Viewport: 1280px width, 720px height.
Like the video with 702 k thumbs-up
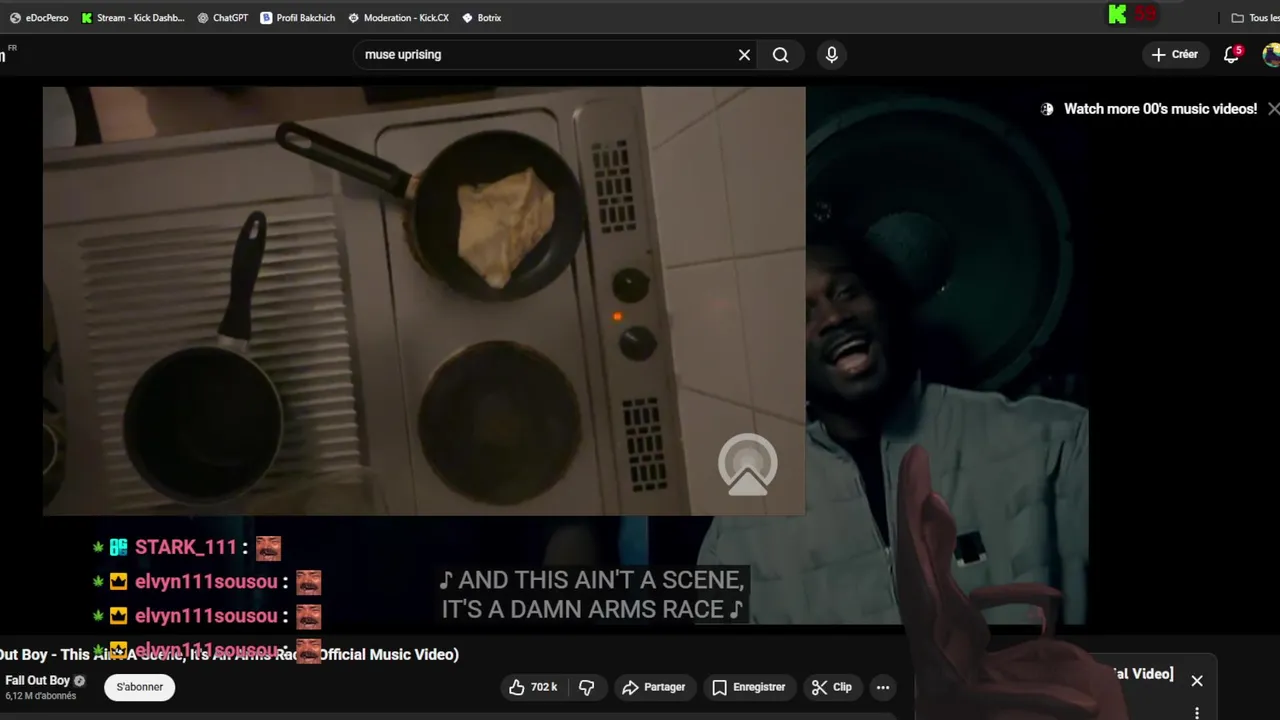[533, 687]
